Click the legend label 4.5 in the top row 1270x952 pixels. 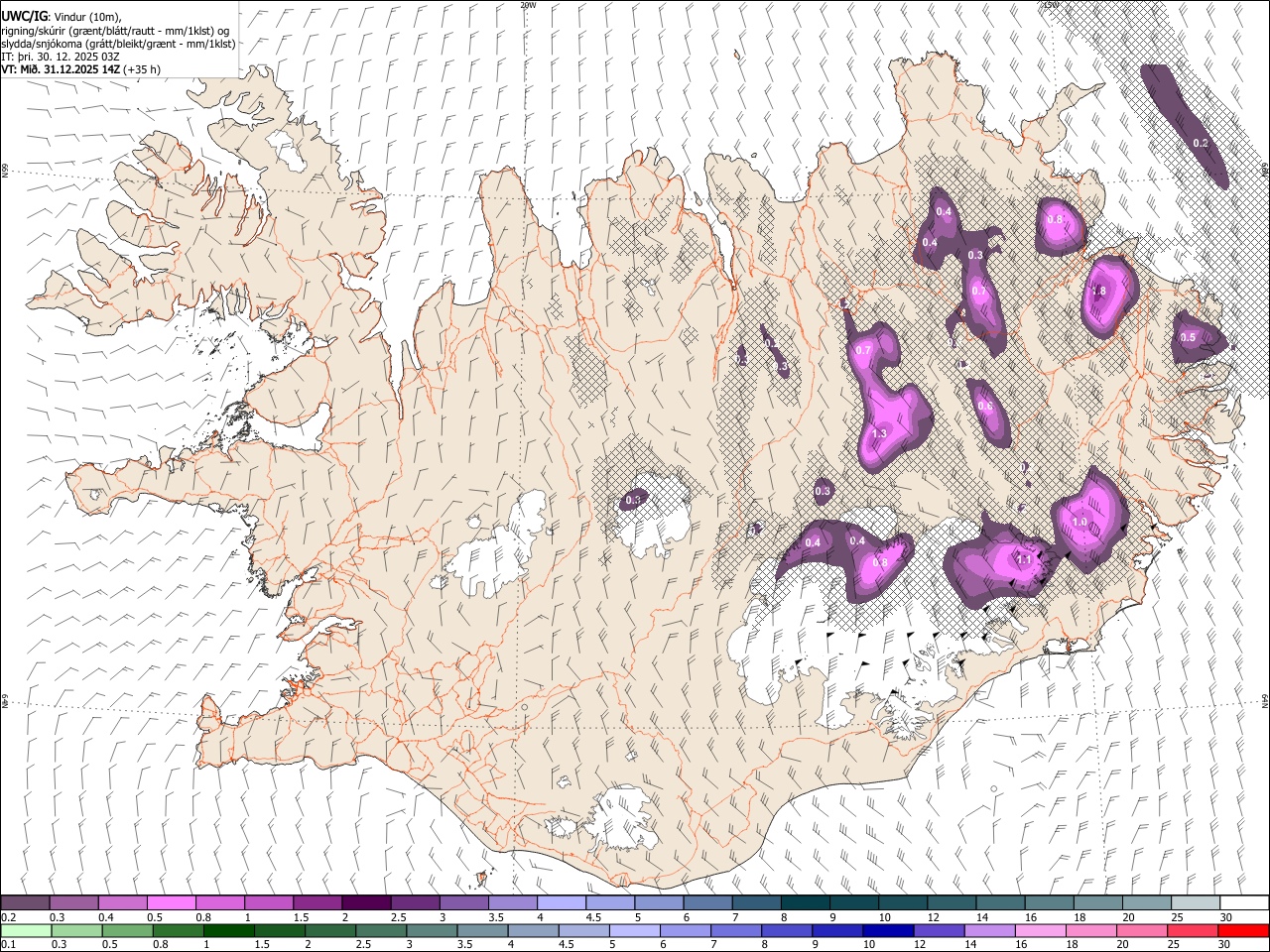[x=591, y=917]
